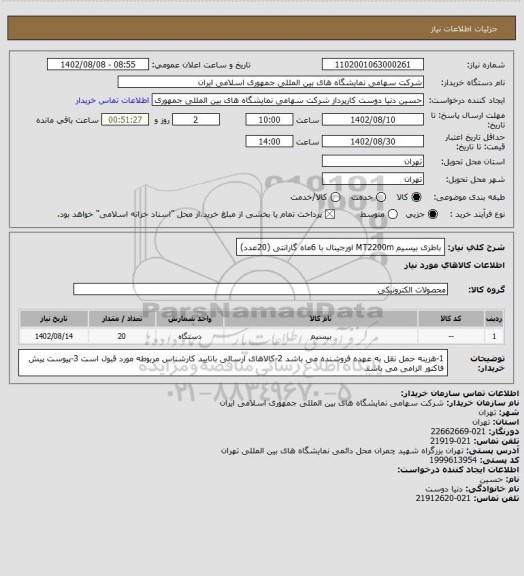
Task: Click the جزئیات اطلاعات نیاز header title
Action: 464,29
